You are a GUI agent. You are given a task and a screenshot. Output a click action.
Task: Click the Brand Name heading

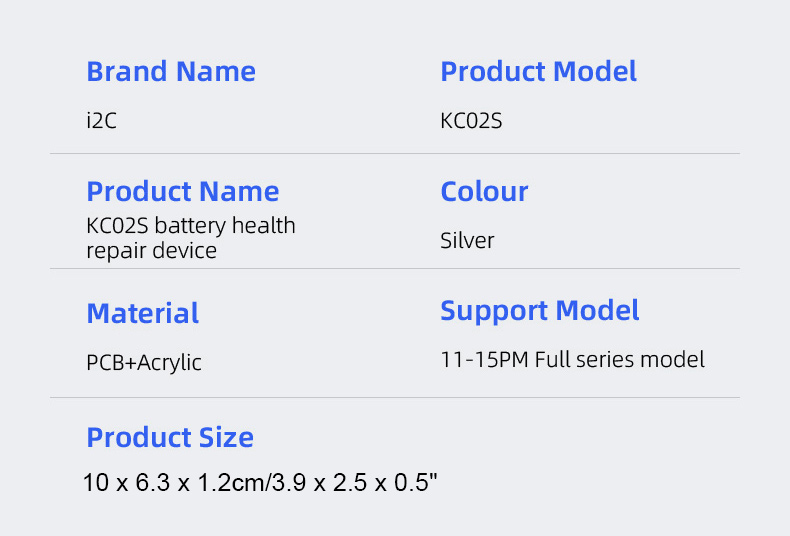(171, 72)
